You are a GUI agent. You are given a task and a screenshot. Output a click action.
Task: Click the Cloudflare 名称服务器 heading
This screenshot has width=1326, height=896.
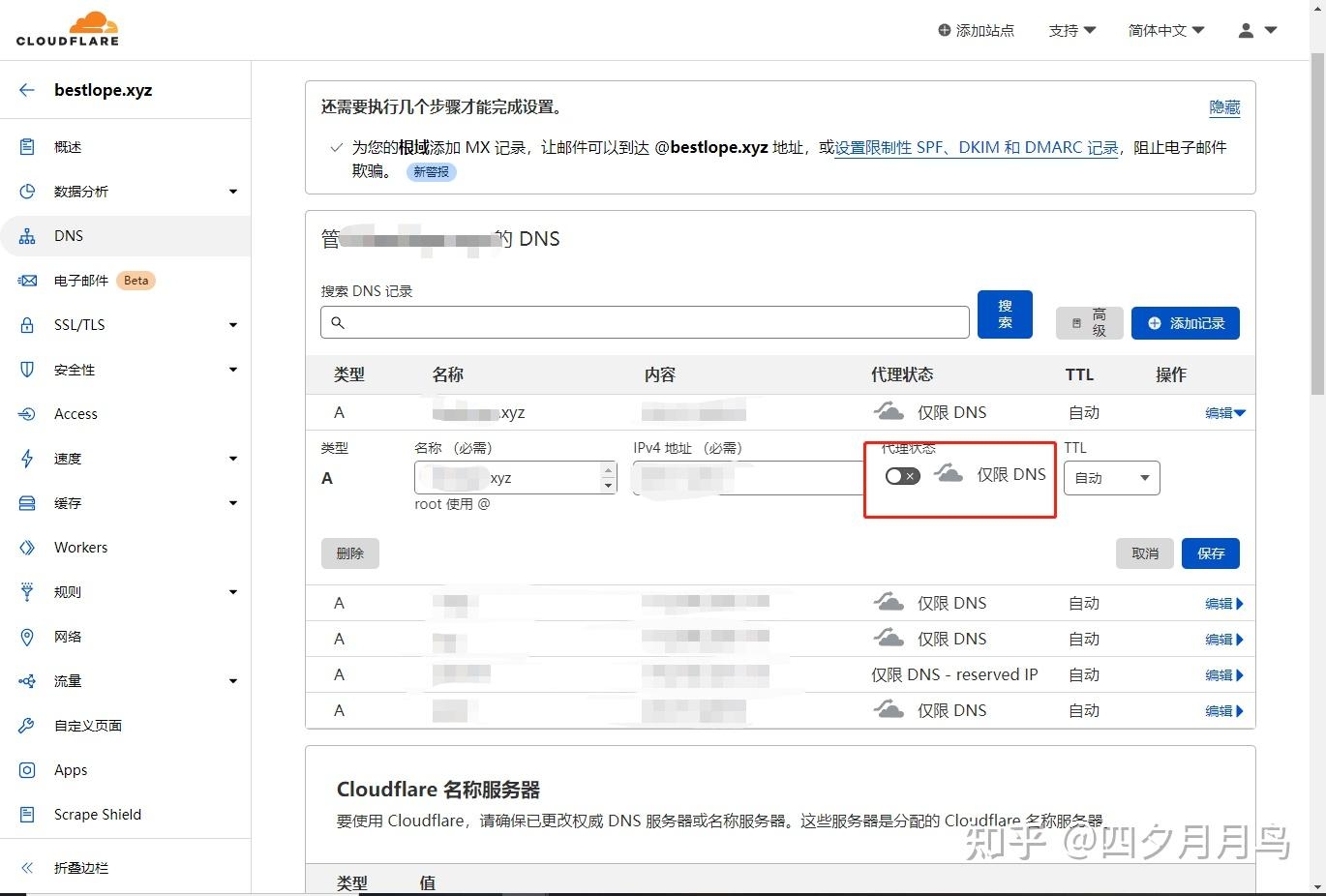point(438,790)
